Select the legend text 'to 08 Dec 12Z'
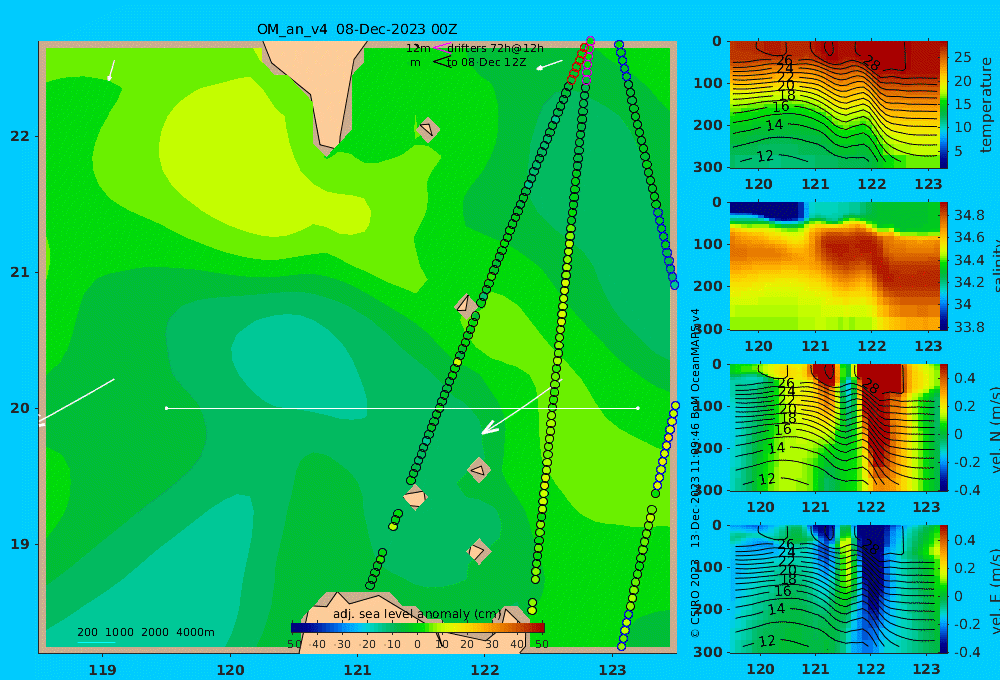Viewport: 1000px width, 680px height. 487,63
